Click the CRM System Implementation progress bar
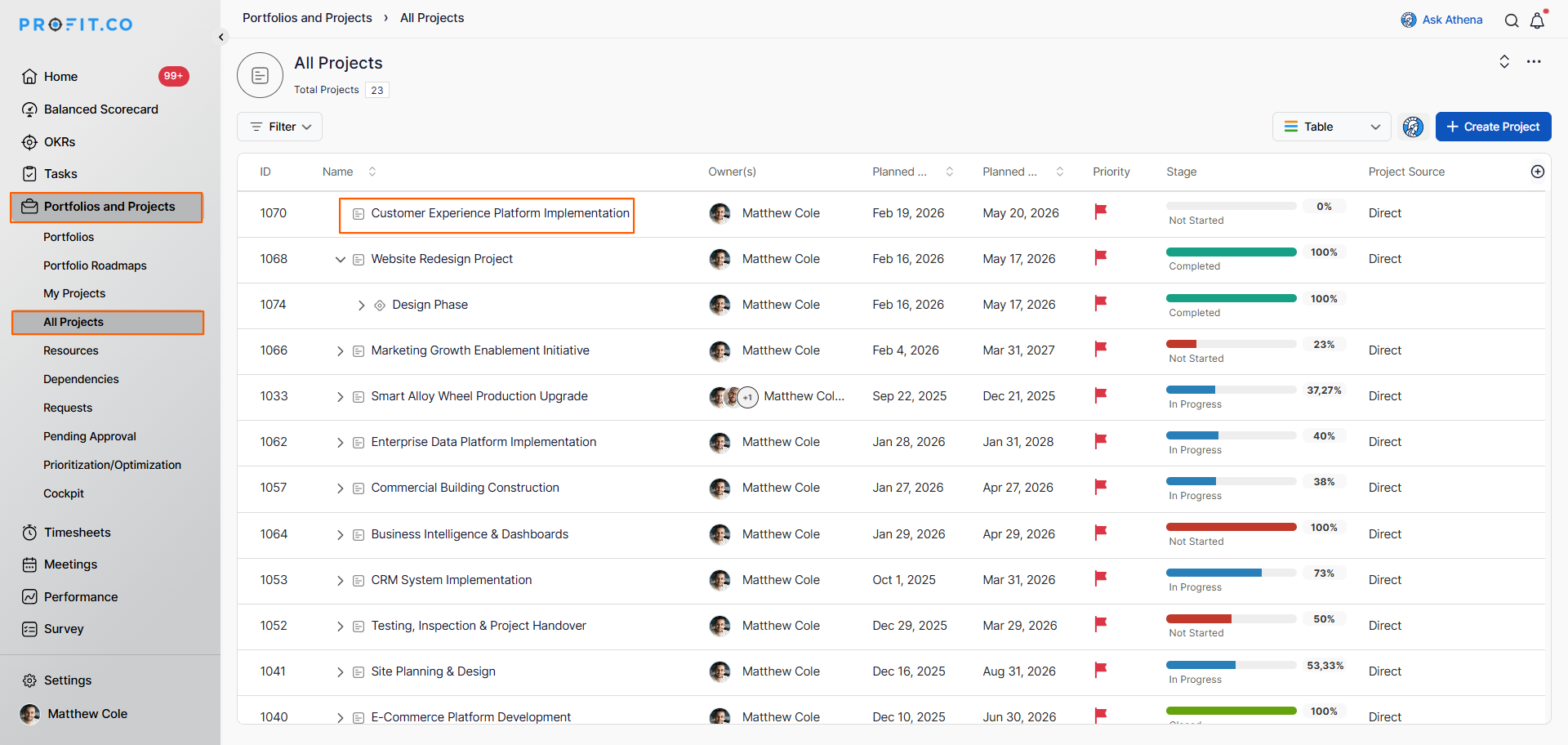 [1231, 573]
